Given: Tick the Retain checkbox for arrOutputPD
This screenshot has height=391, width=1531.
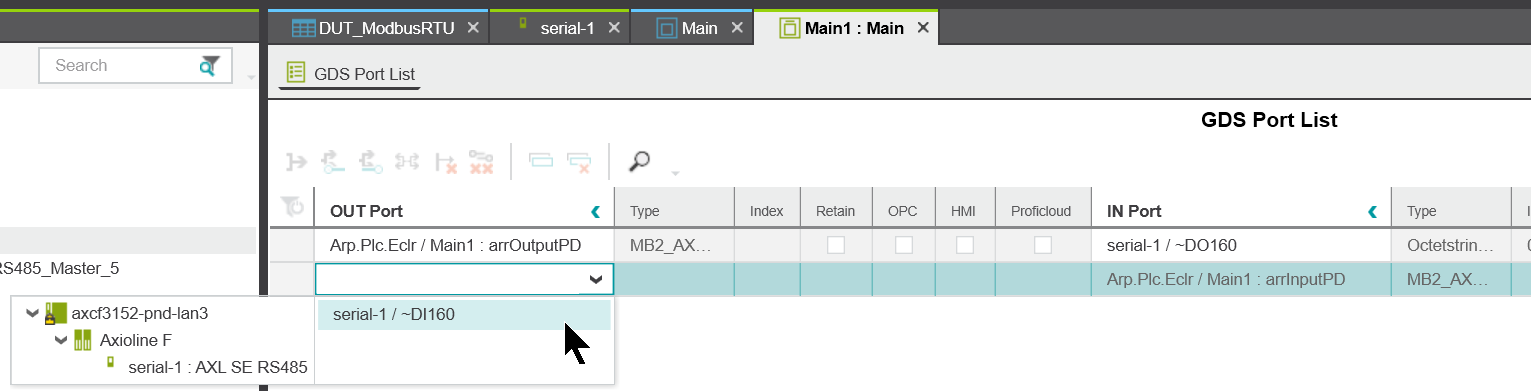Looking at the screenshot, I should (835, 245).
